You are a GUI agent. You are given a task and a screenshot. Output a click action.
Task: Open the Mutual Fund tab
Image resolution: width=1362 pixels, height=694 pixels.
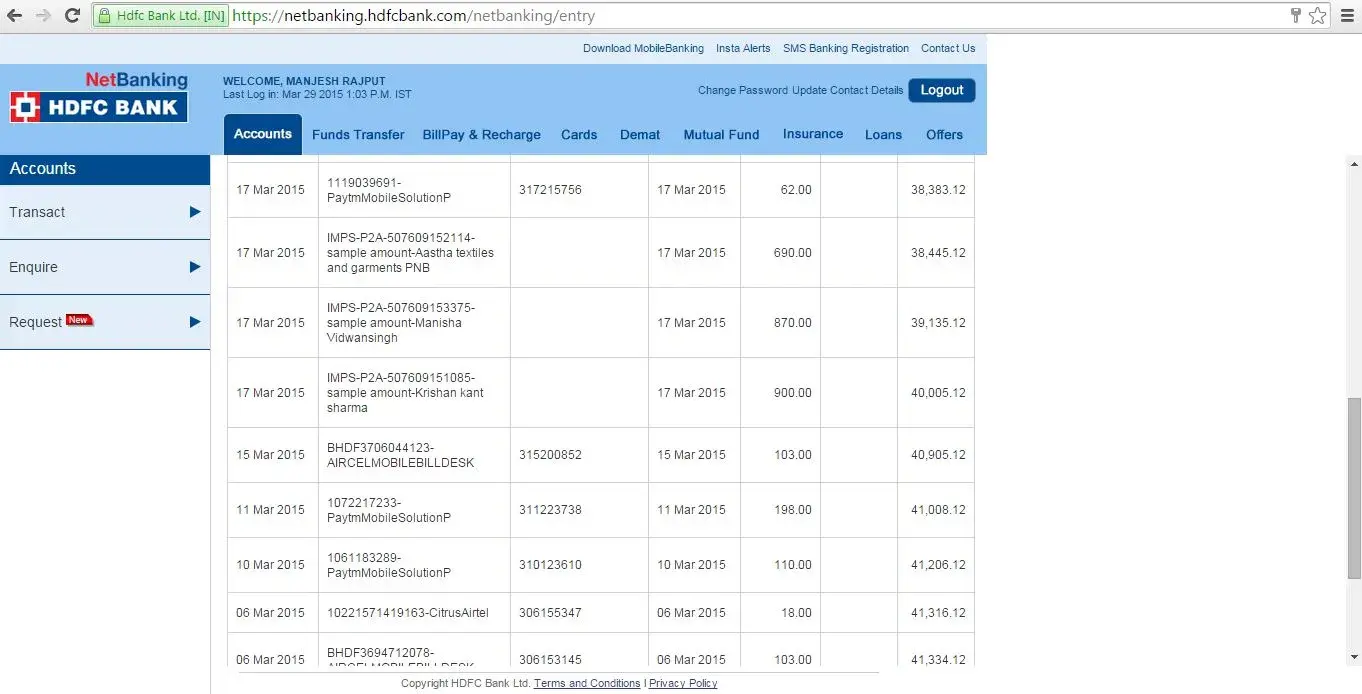pyautogui.click(x=721, y=135)
